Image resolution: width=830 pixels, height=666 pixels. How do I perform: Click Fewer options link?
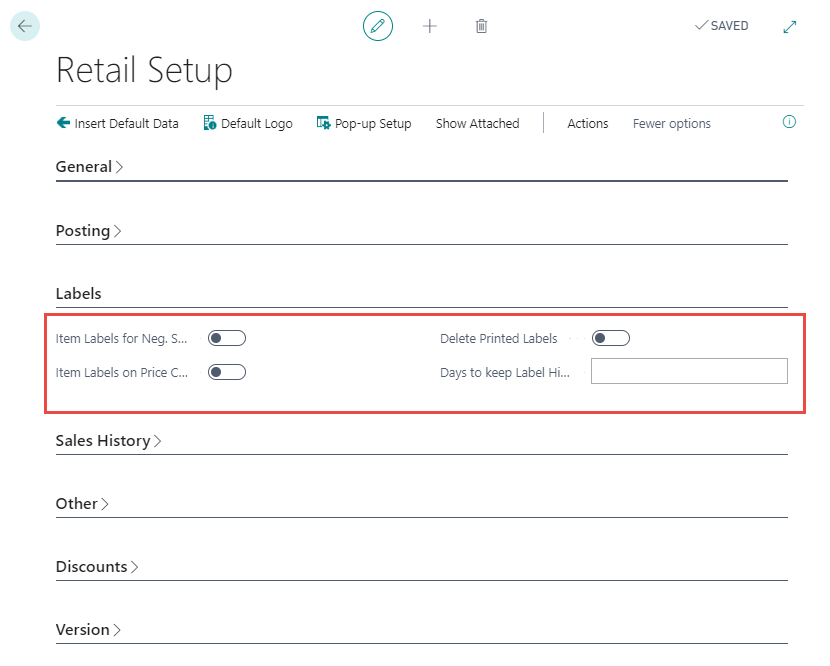(671, 123)
